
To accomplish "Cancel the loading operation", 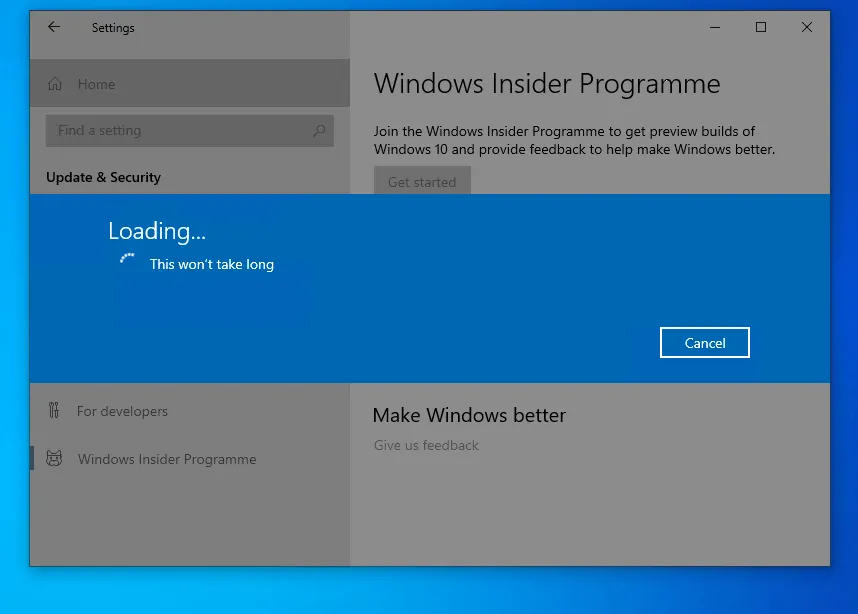I will [x=704, y=342].
